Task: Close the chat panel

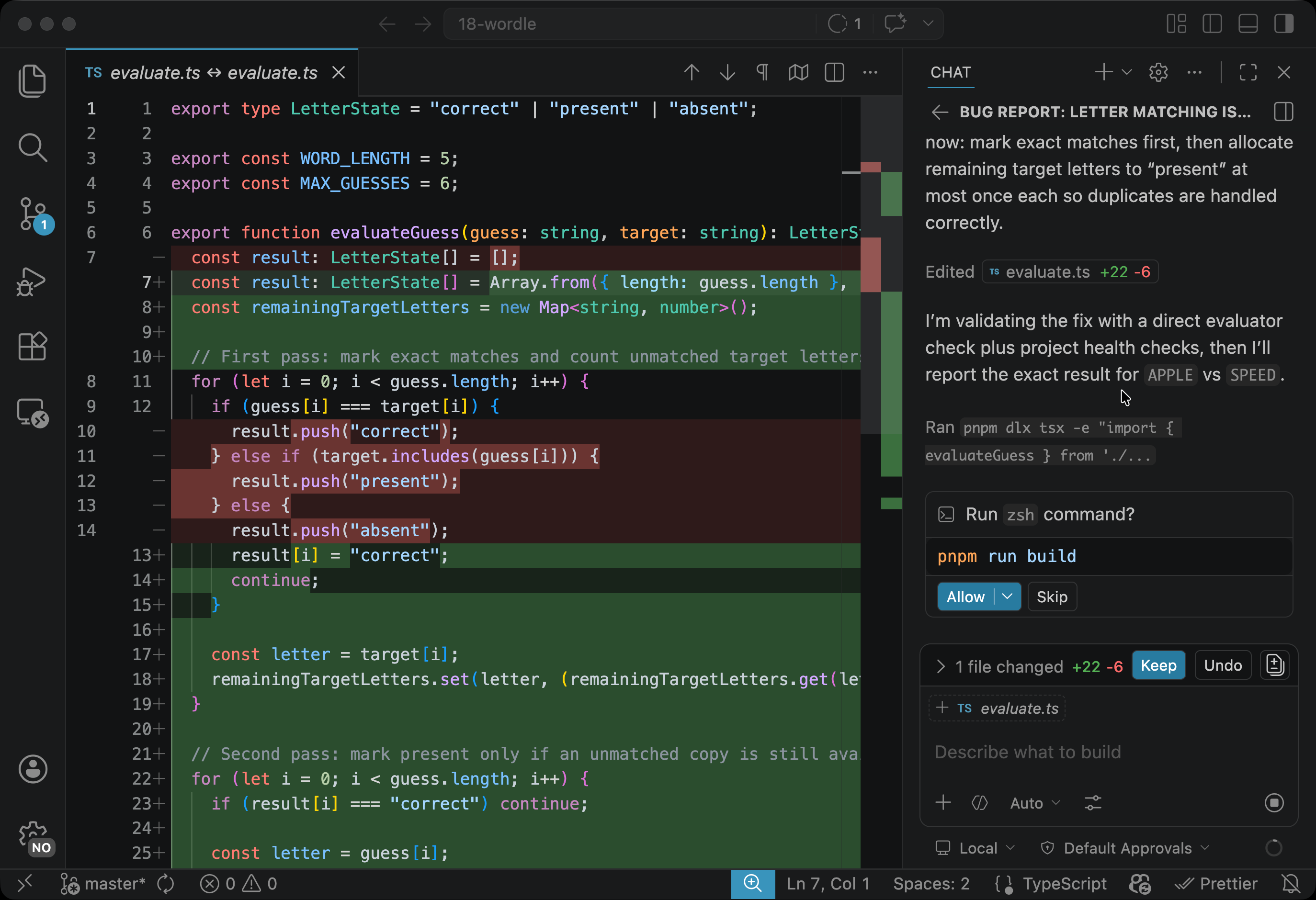Action: click(1284, 72)
